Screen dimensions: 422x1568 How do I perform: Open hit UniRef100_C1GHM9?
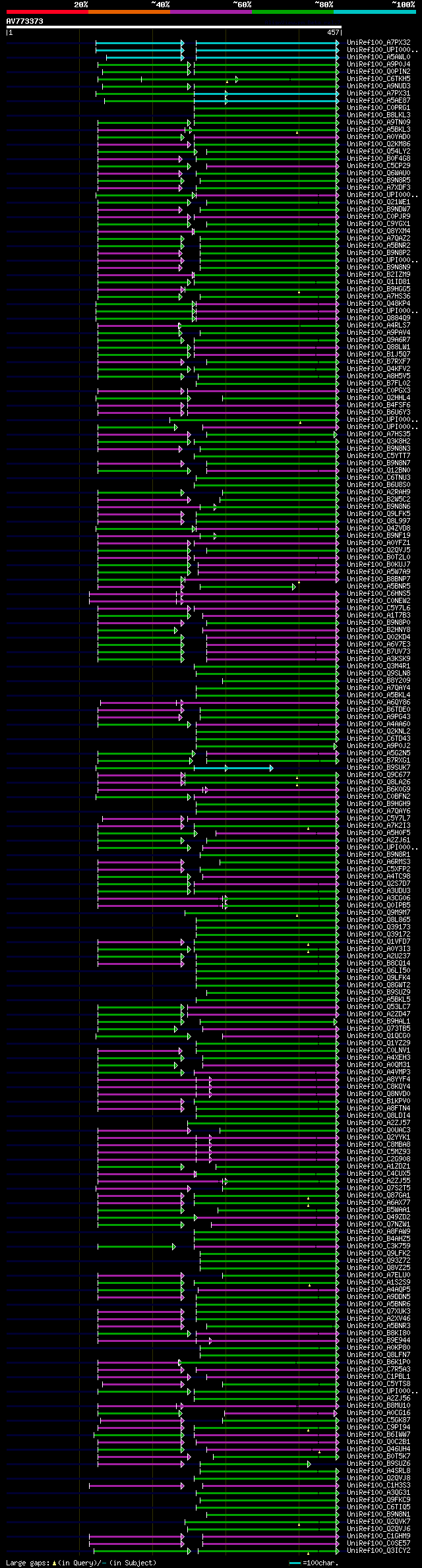[x=378, y=1536]
